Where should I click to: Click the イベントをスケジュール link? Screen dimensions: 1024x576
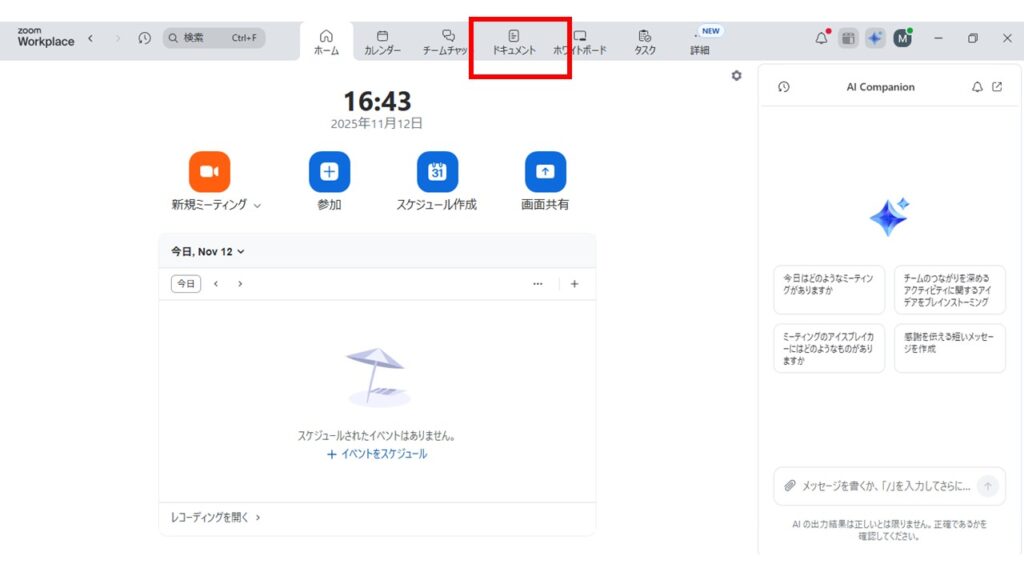tap(377, 454)
